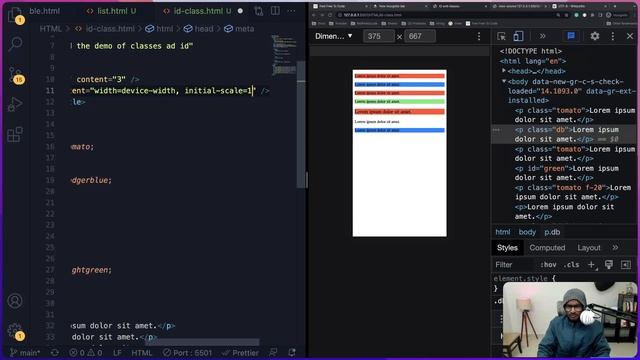Switch to the ble.html editor tab
Screen dimensions: 640x360
click(x=44, y=11)
